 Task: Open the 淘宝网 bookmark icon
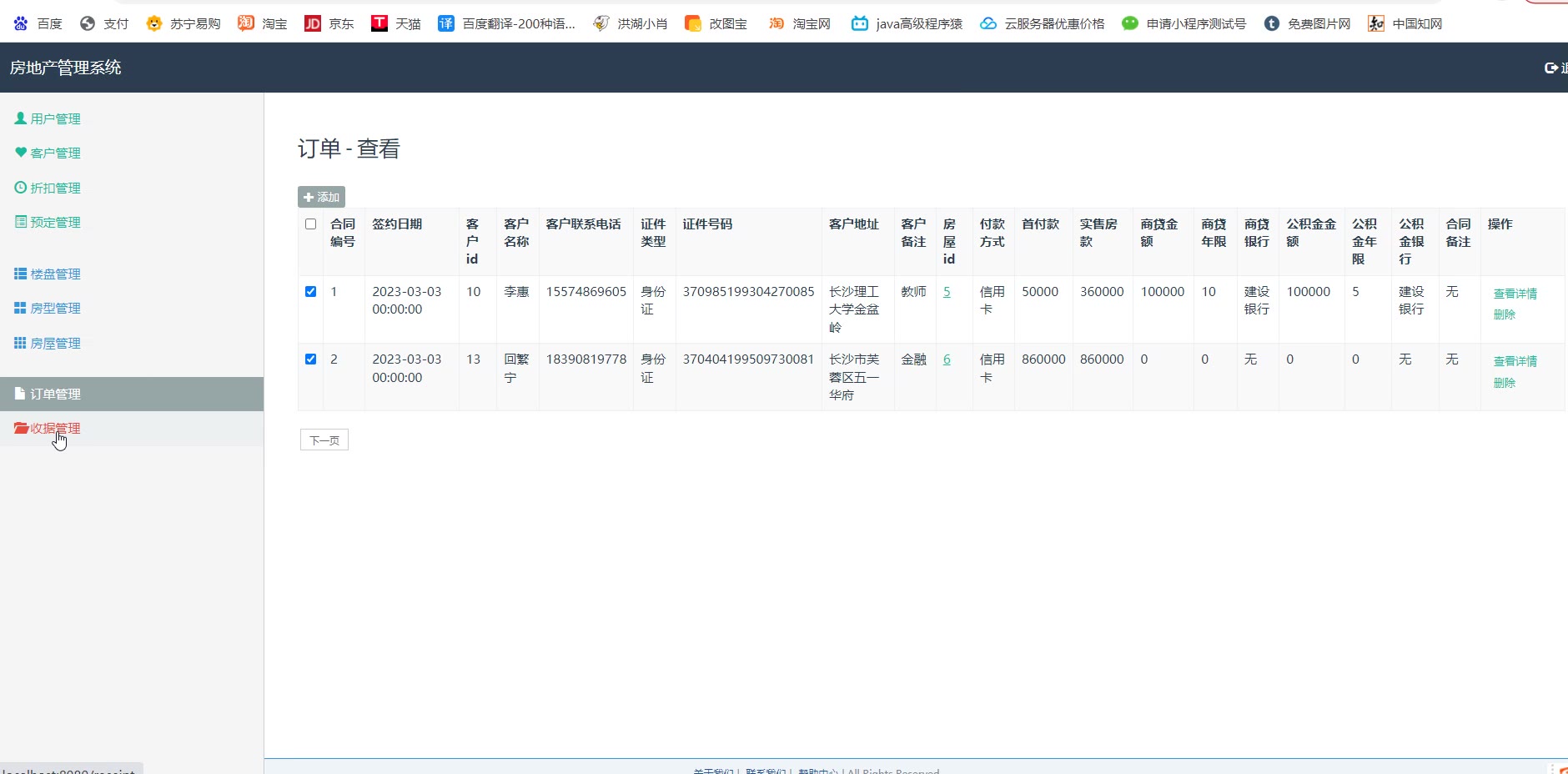click(x=776, y=23)
